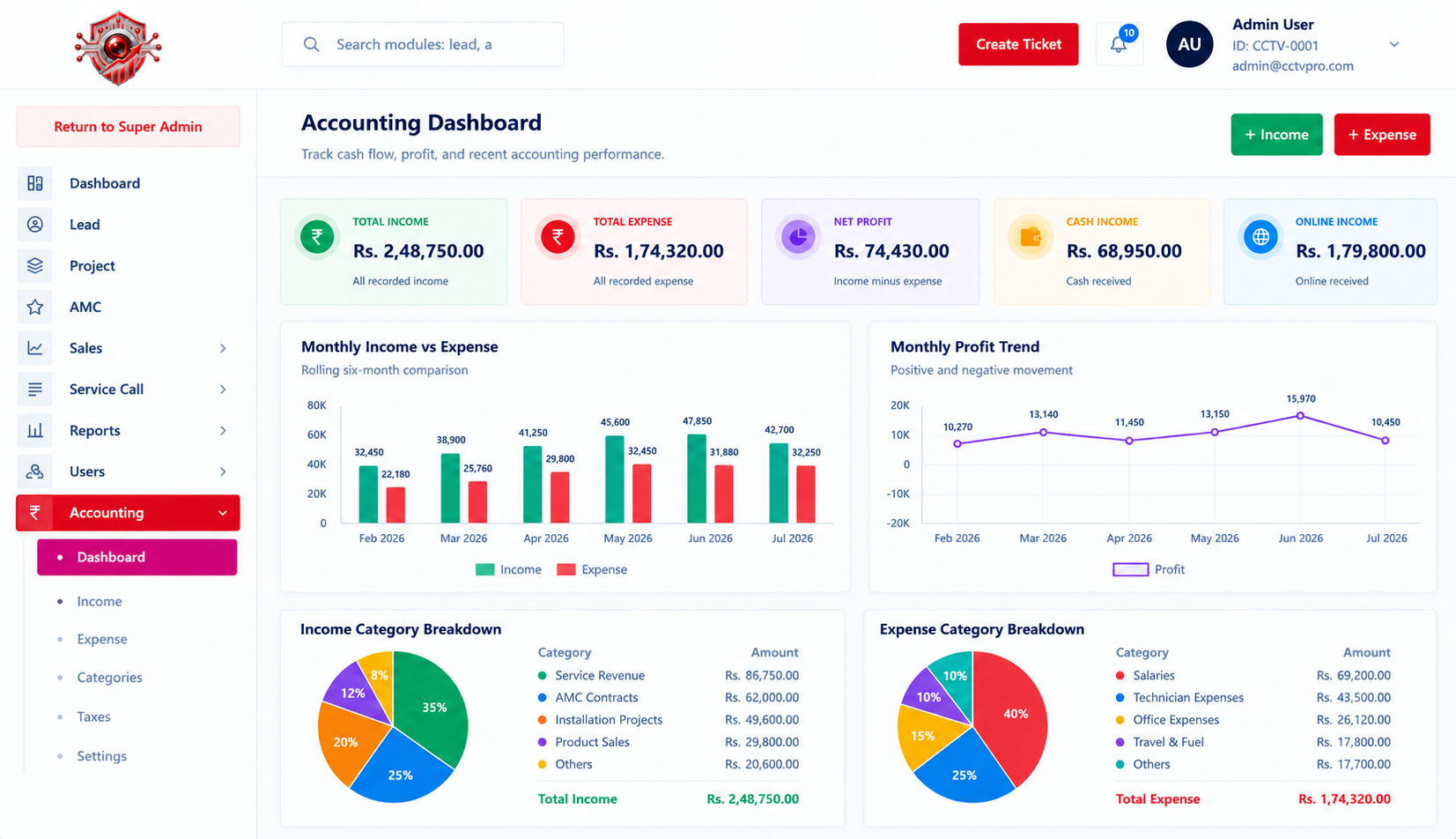Toggle Income series in chart legend
The width and height of the screenshot is (1456, 839).
[x=508, y=569]
